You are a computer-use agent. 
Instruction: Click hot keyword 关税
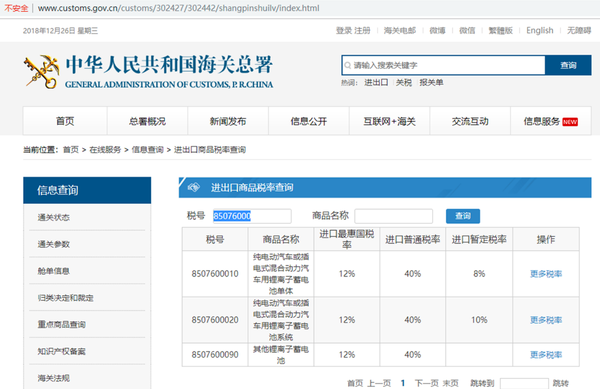pos(404,83)
